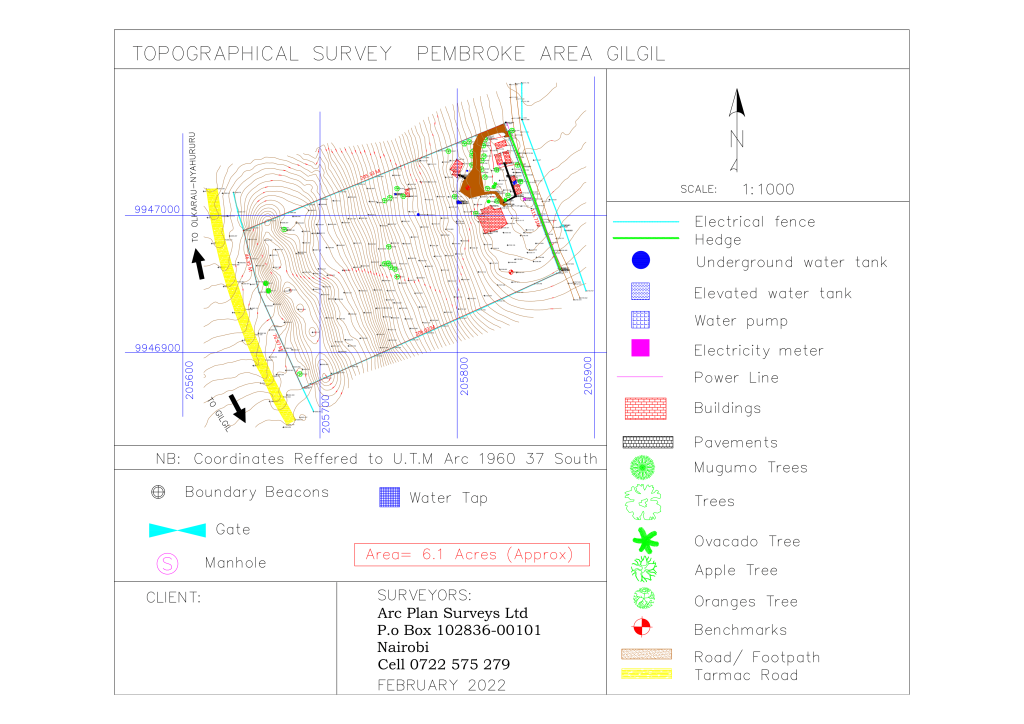Screen dimensions: 1024x724
Task: Click the Manhole symbol in the legend
Action: coord(166,562)
